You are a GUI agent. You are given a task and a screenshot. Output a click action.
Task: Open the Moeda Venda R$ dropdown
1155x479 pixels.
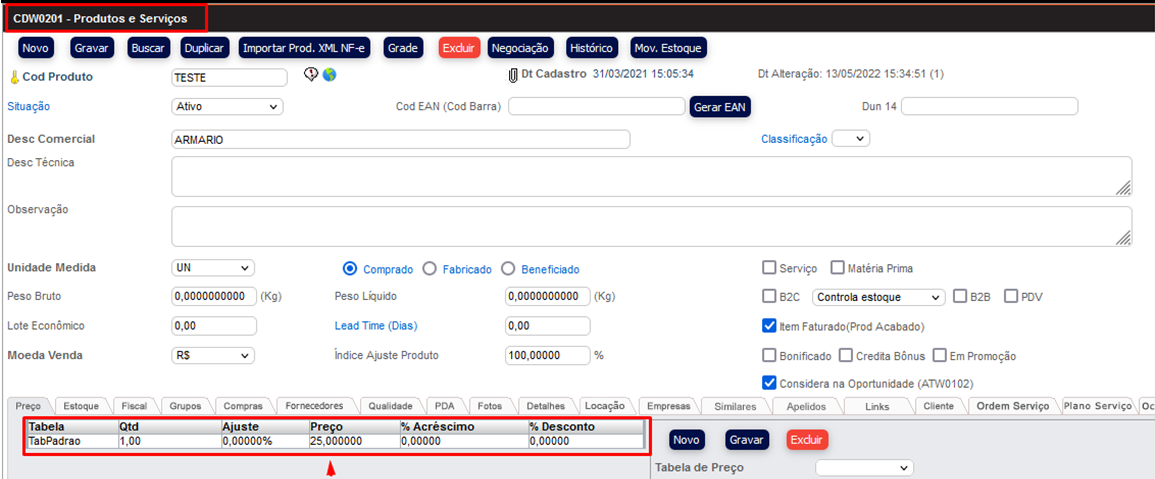click(213, 355)
